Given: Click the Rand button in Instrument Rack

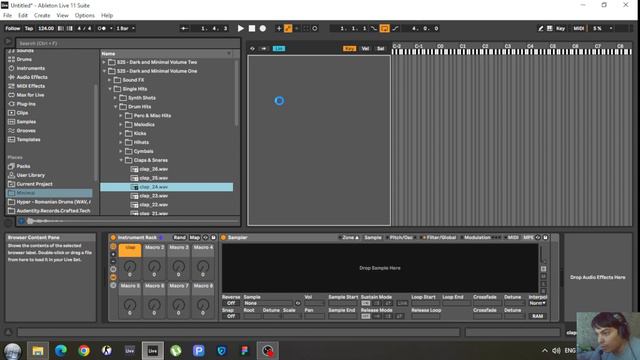Looking at the screenshot, I should pos(179,237).
